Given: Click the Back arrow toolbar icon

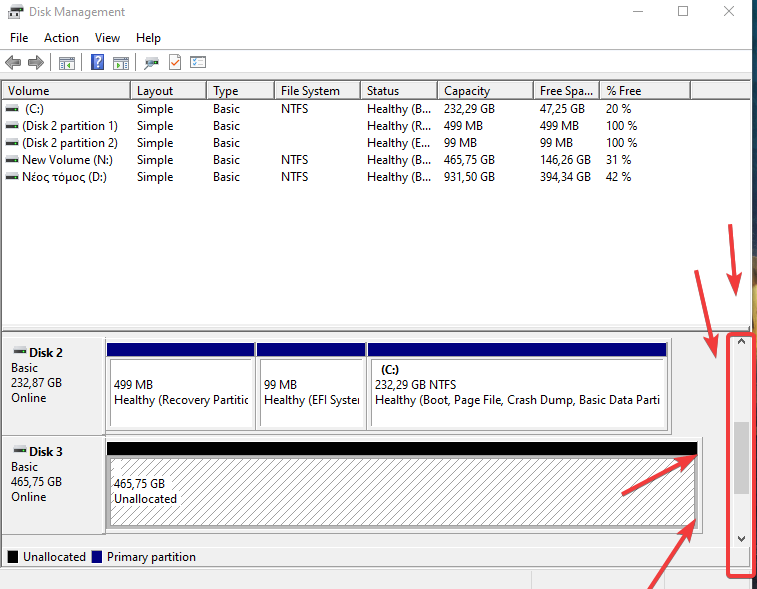Looking at the screenshot, I should (x=13, y=62).
